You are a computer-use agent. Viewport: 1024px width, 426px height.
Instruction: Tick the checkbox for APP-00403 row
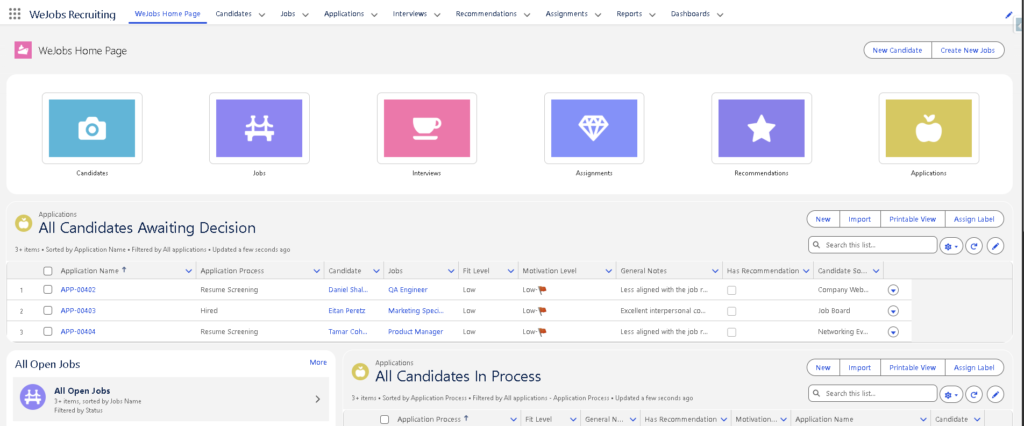click(x=48, y=311)
